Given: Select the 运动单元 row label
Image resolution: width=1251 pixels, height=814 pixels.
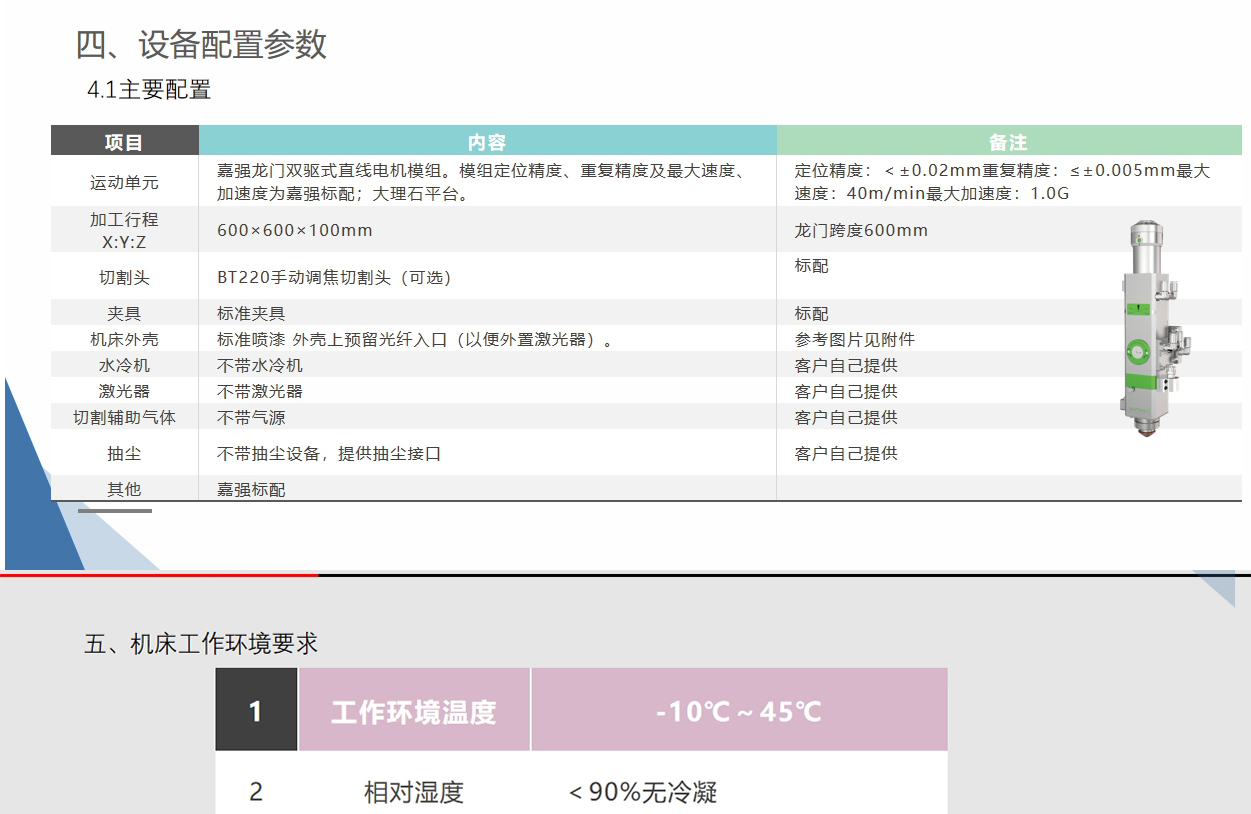Looking at the screenshot, I should [x=124, y=183].
